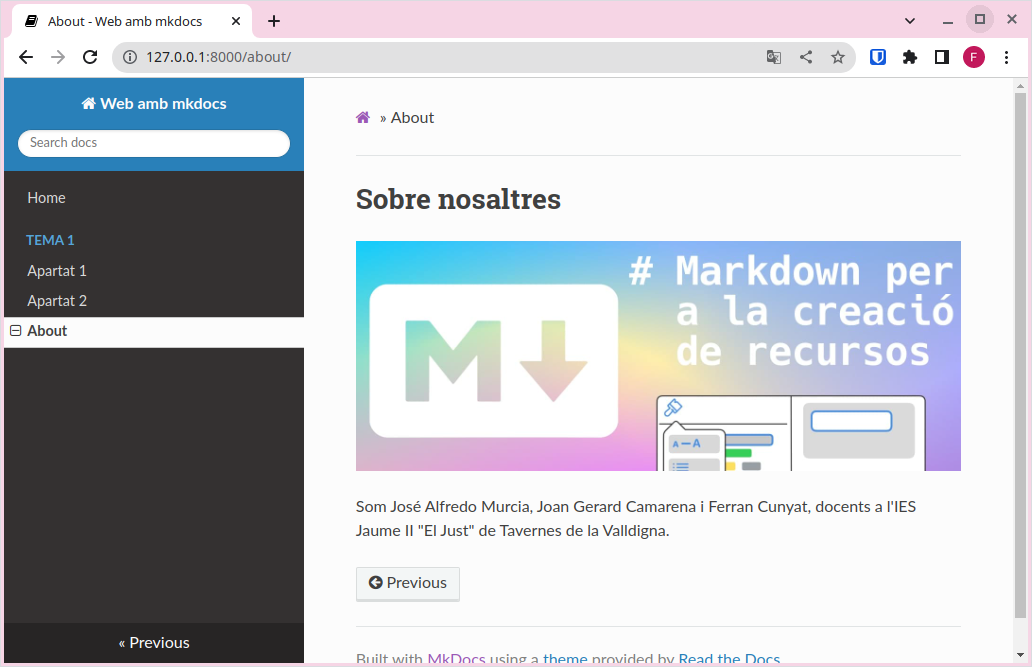Click the translate page icon in address bar
This screenshot has height=667, width=1032.
[774, 57]
